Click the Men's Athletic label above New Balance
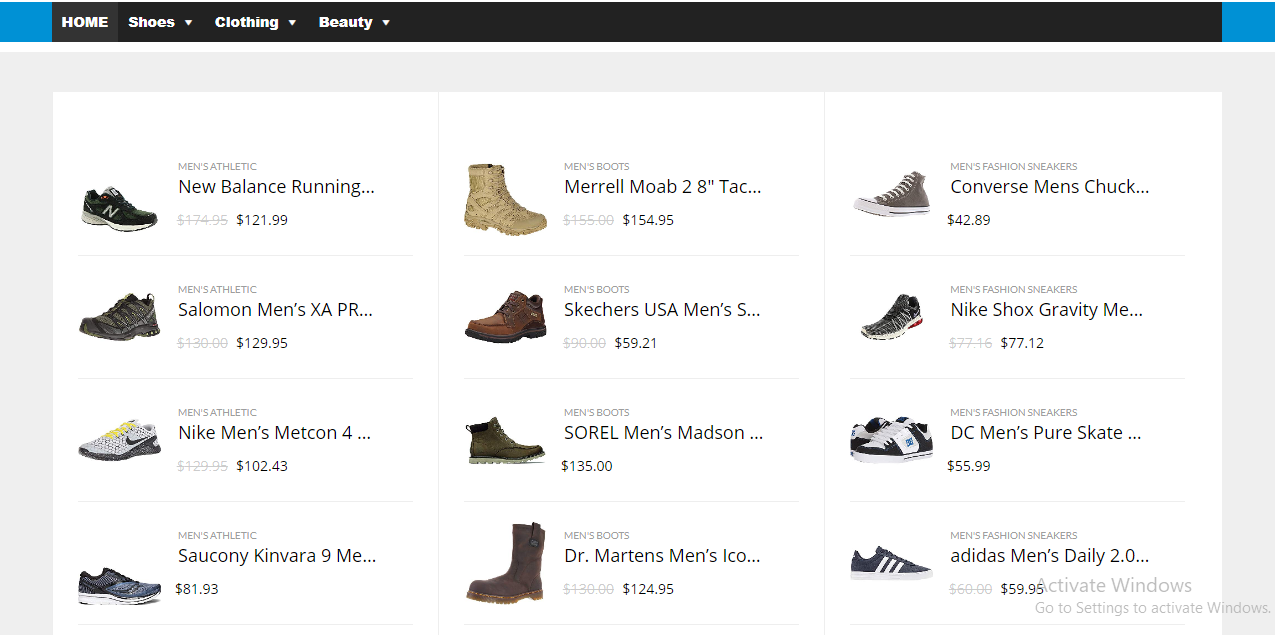 (x=217, y=167)
